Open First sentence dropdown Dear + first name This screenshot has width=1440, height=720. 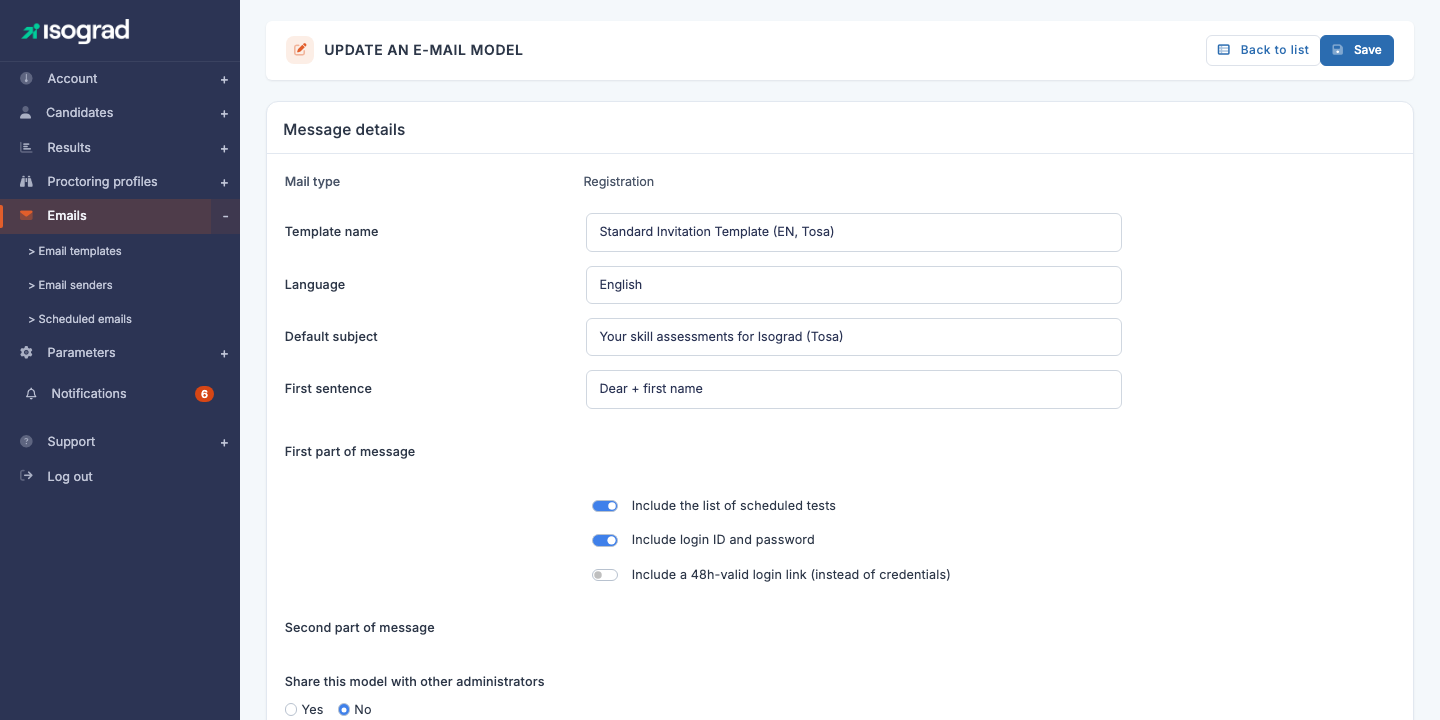pos(854,389)
